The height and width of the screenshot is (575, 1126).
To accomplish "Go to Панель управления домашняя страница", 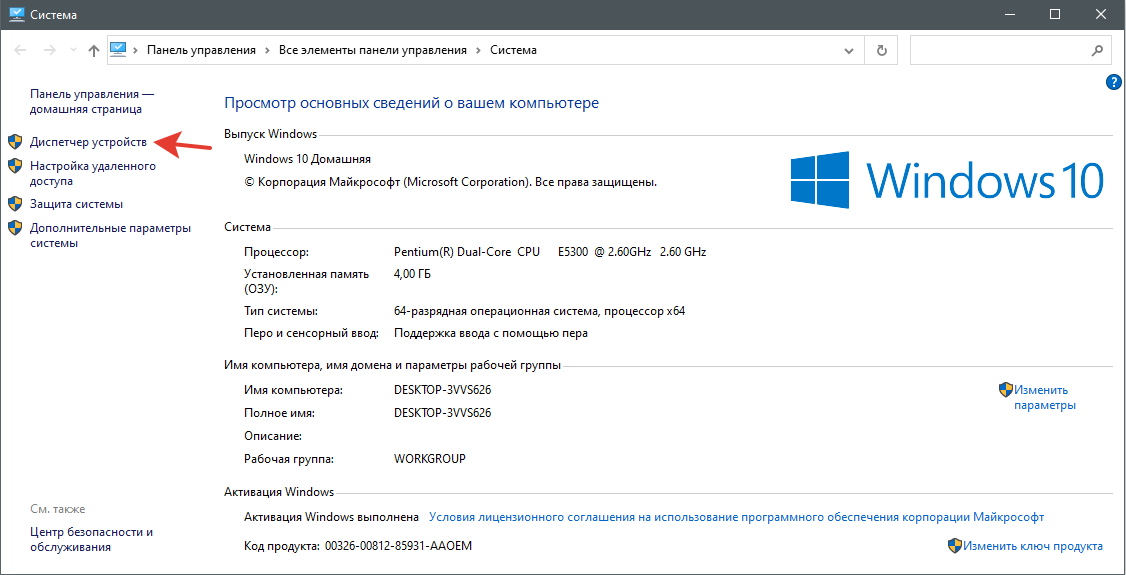I will click(x=92, y=101).
